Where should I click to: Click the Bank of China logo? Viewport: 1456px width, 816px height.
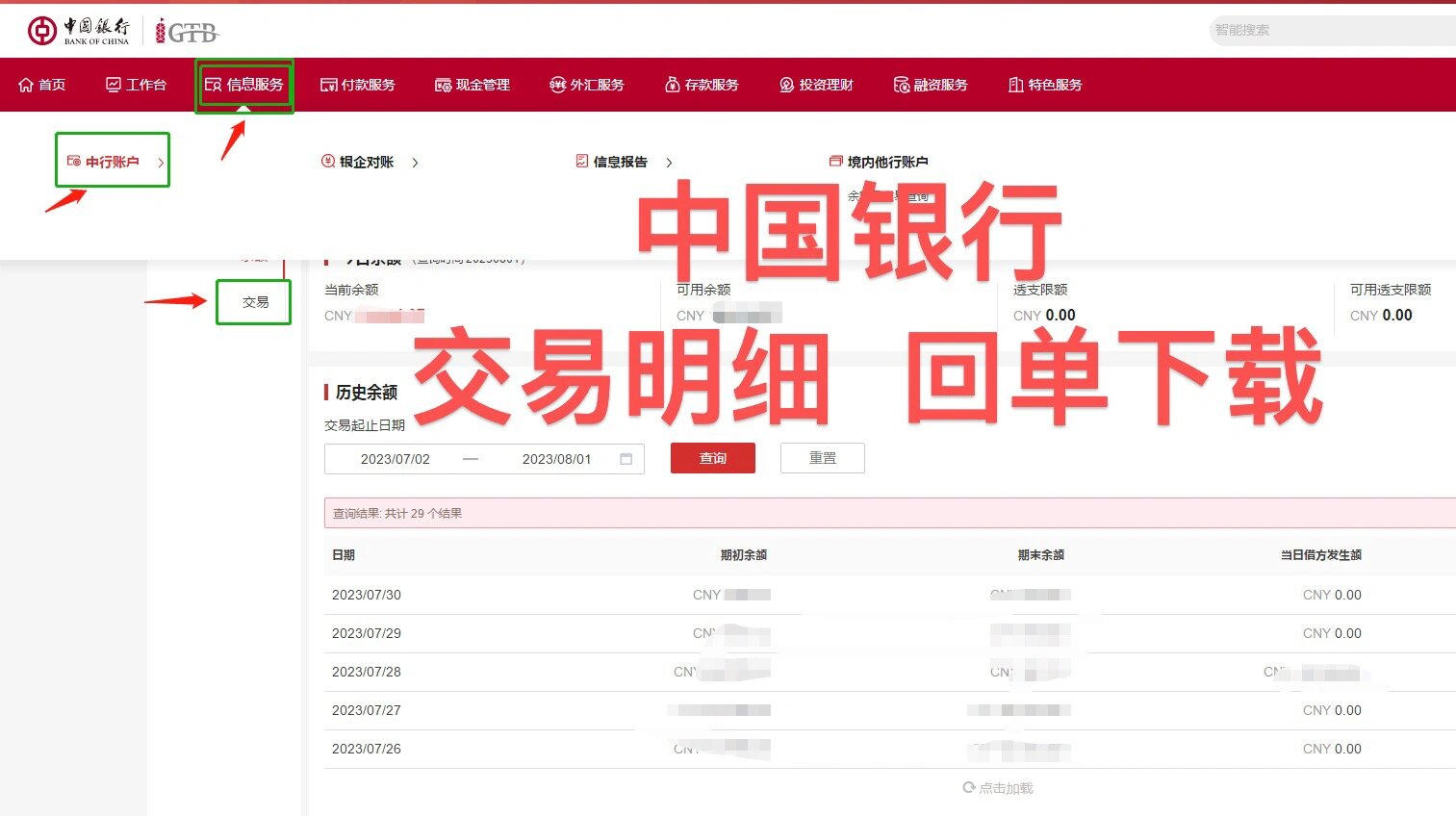pos(78,31)
